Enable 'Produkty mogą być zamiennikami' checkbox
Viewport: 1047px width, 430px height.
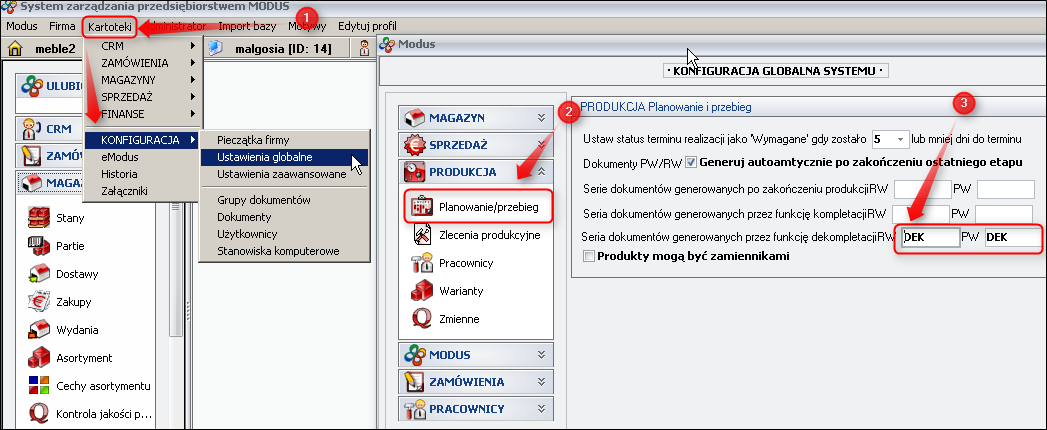(588, 257)
